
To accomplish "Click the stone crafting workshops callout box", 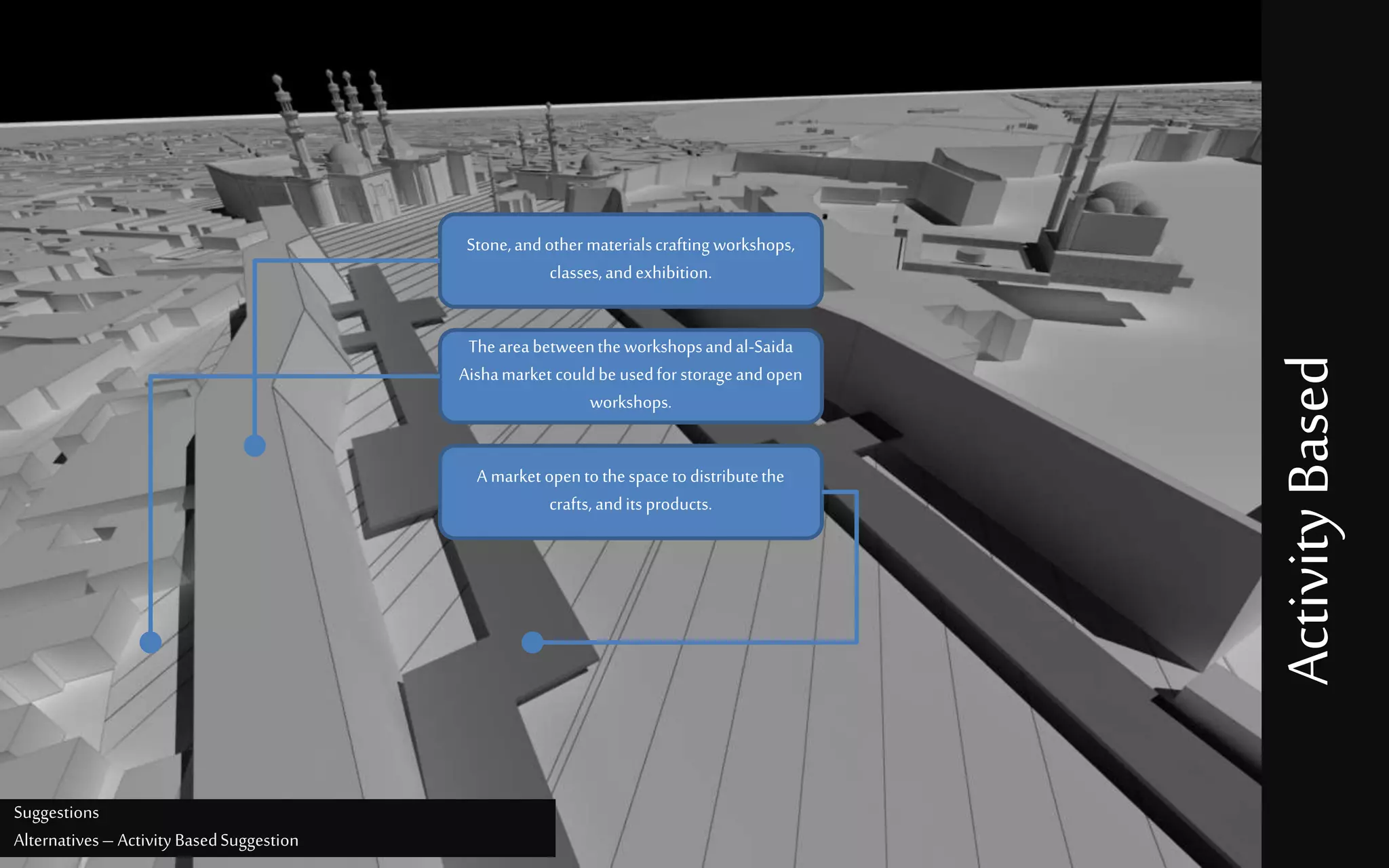I will (630, 260).
